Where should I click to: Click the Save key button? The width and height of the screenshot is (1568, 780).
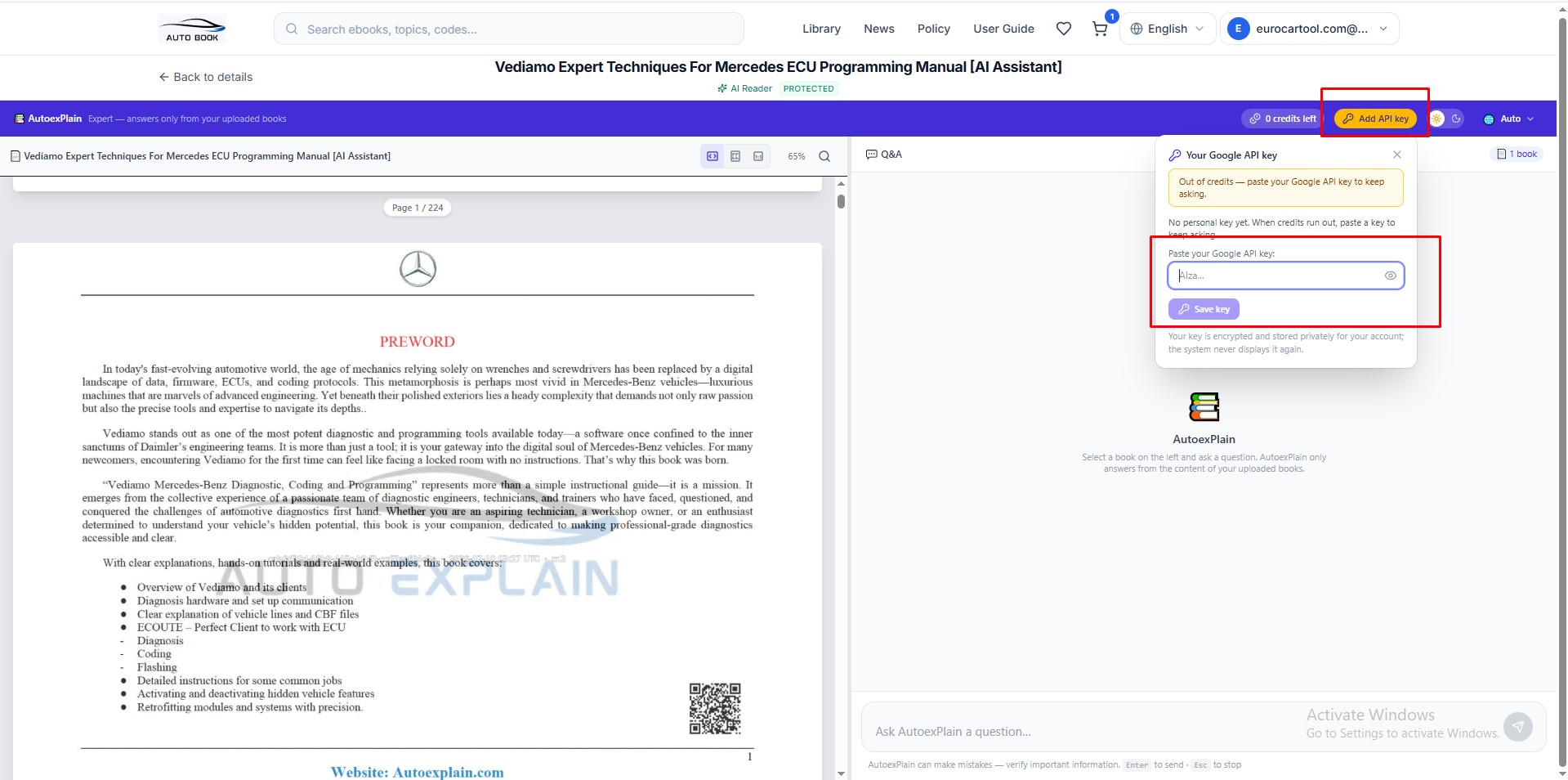point(1204,309)
